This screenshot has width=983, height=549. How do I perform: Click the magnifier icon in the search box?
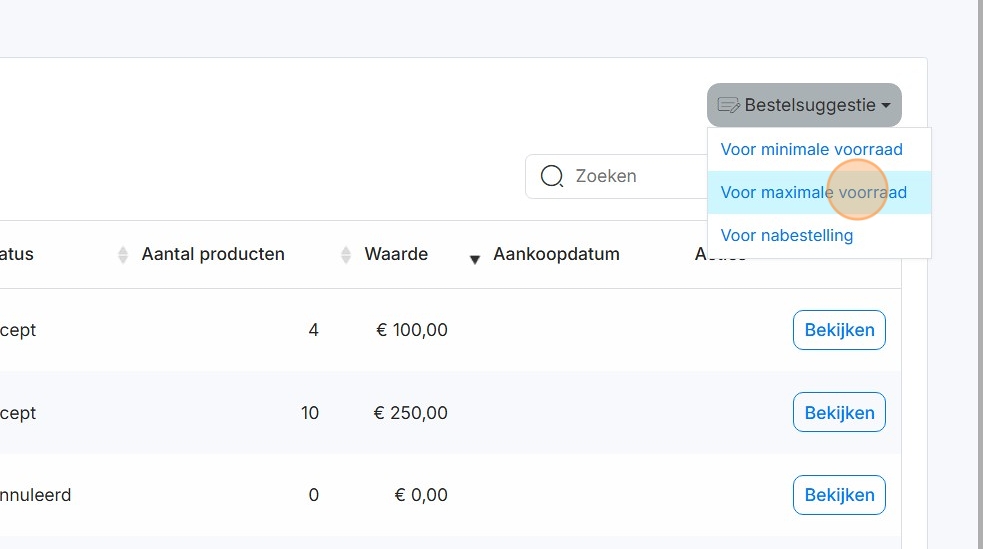point(551,176)
